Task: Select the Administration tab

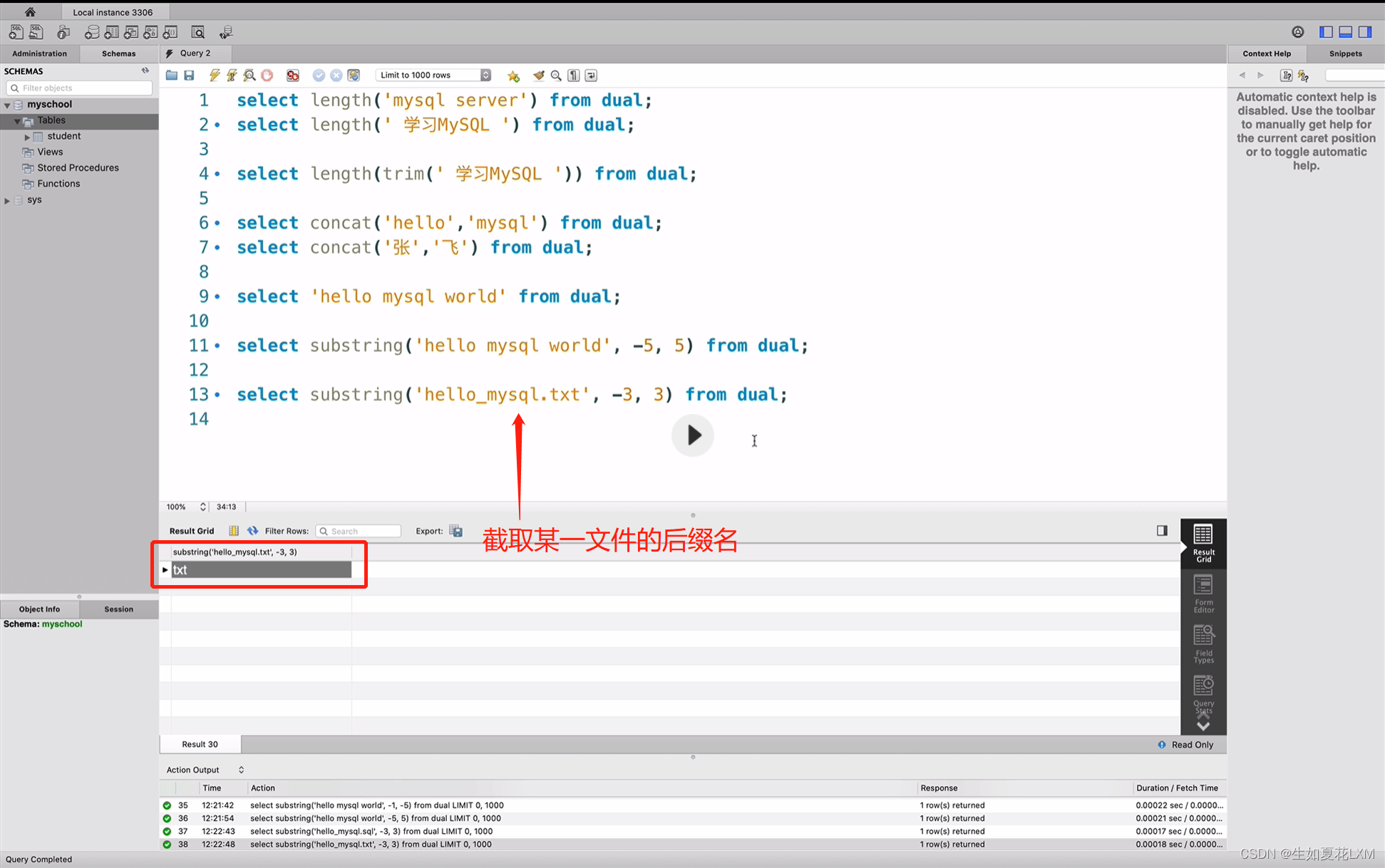Action: pos(39,53)
